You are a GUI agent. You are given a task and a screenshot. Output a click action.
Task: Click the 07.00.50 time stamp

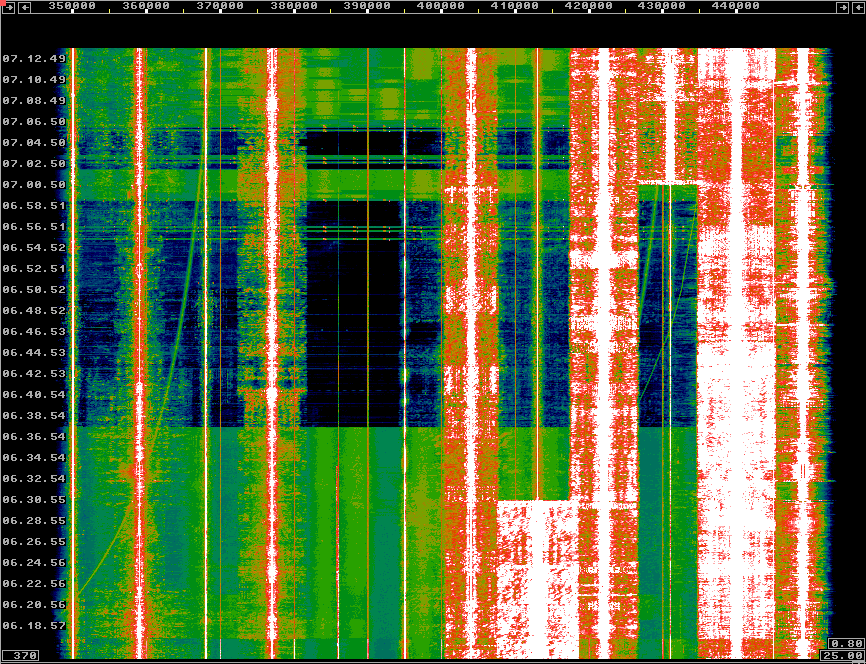(34, 185)
